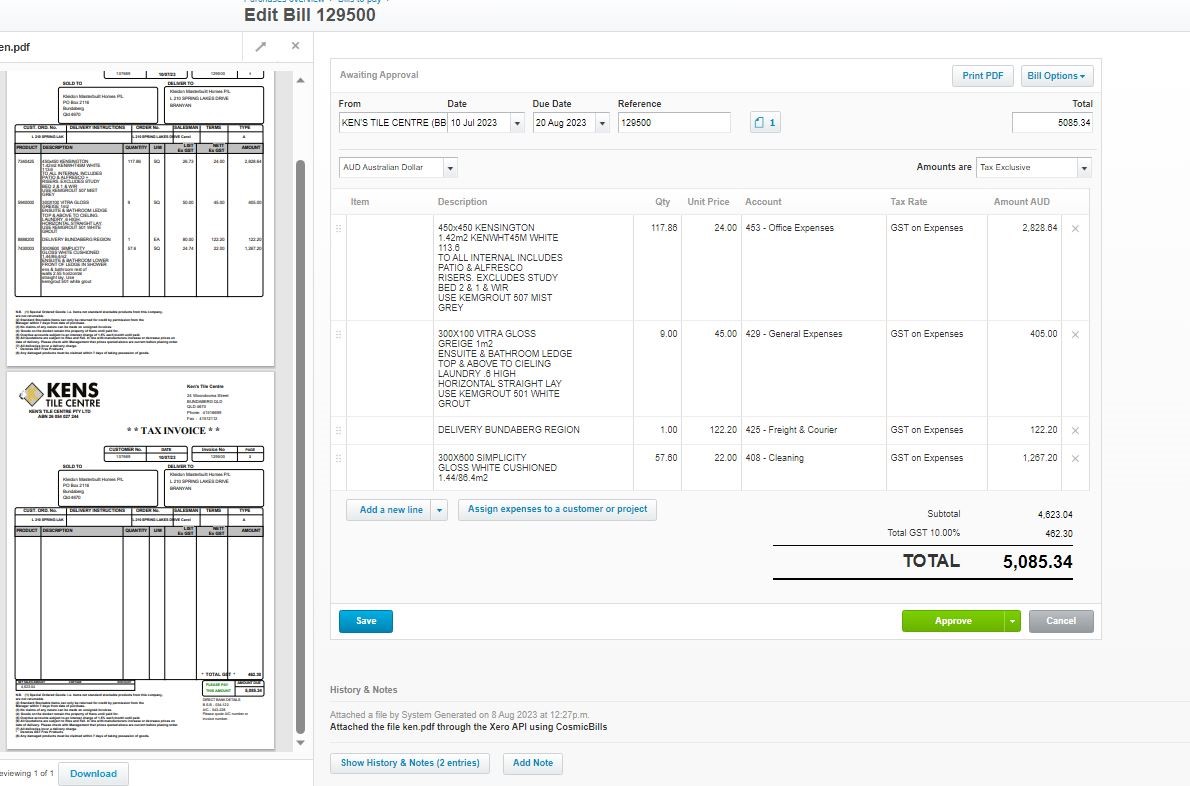The height and width of the screenshot is (786, 1190).
Task: Click the 450x450 KENSINGTON description cell
Action: click(x=534, y=268)
